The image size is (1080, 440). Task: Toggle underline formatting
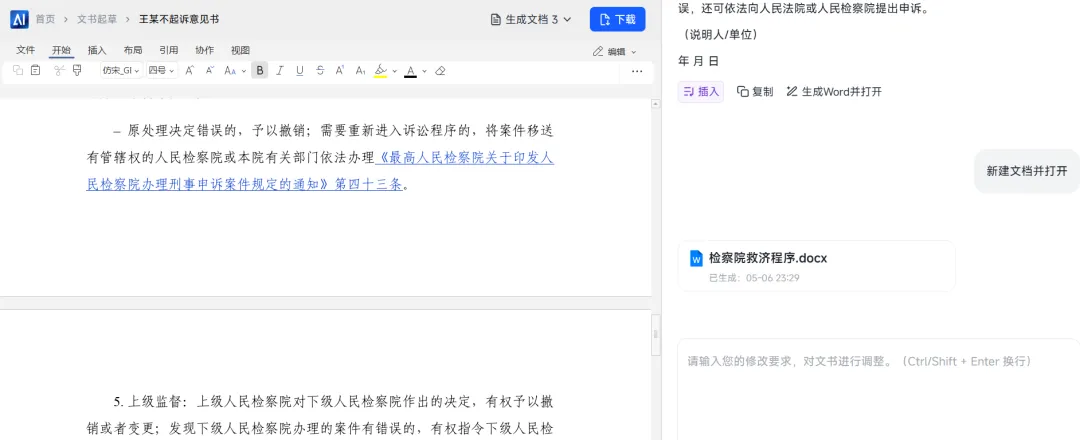(x=300, y=70)
